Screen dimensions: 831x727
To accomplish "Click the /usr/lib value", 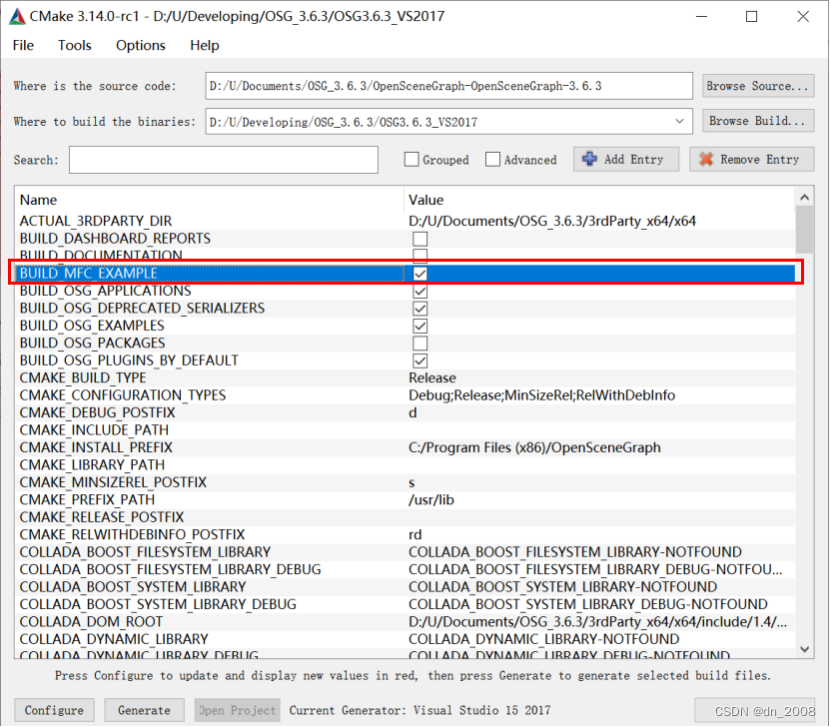I will coord(431,500).
